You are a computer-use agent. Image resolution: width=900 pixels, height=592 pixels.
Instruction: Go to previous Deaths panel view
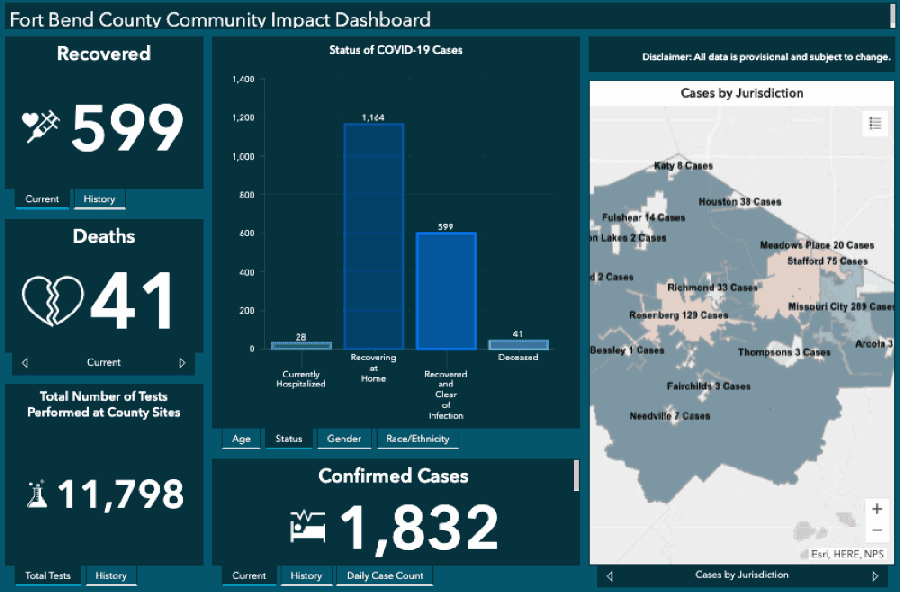[x=25, y=363]
